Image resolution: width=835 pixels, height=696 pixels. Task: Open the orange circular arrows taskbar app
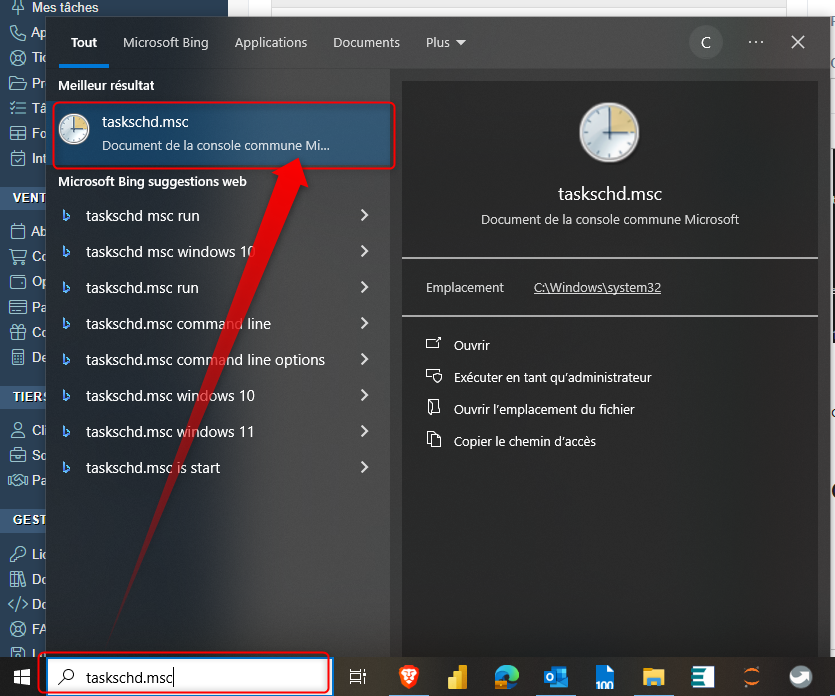[x=751, y=677]
